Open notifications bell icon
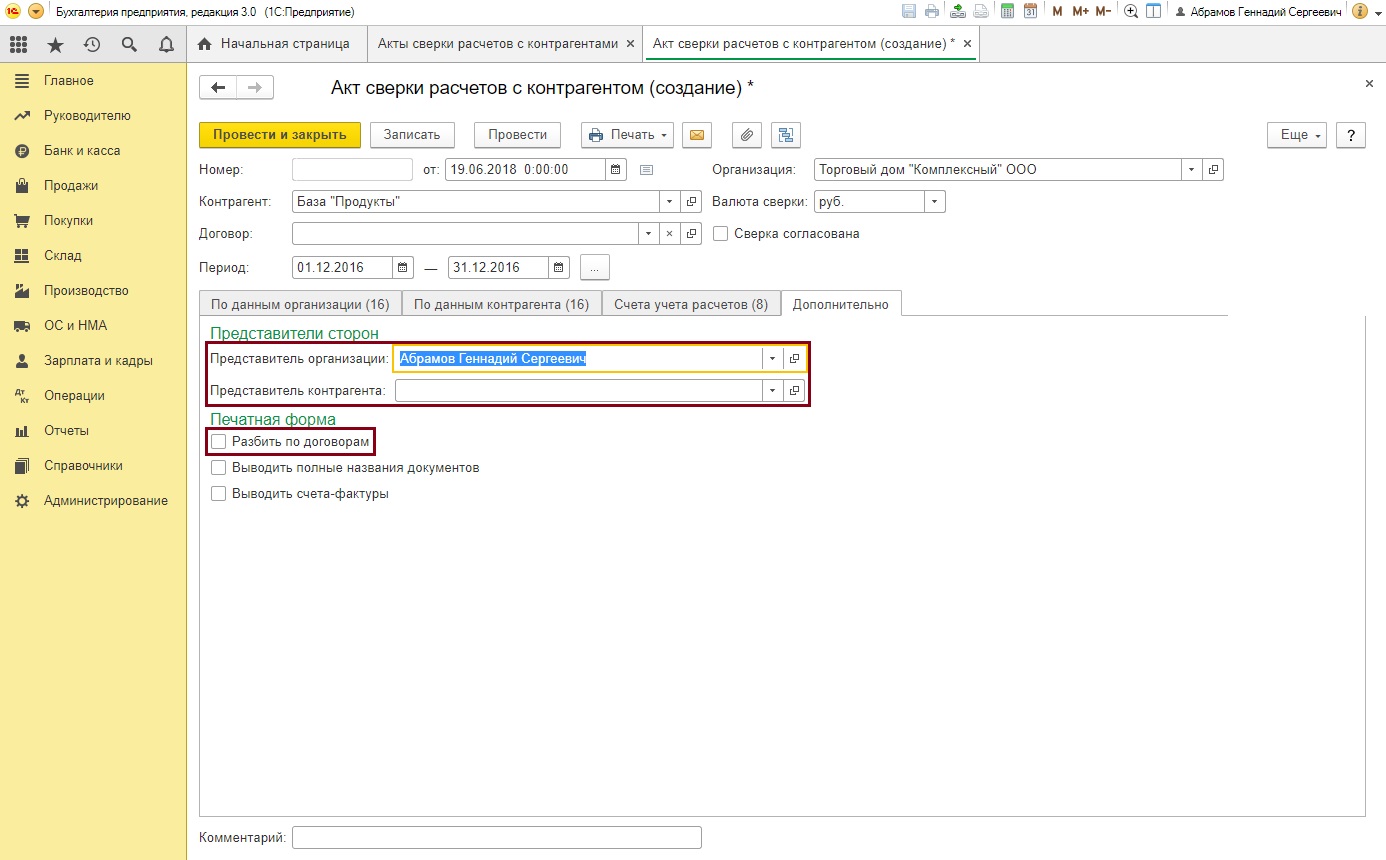This screenshot has width=1386, height=860. pos(166,44)
